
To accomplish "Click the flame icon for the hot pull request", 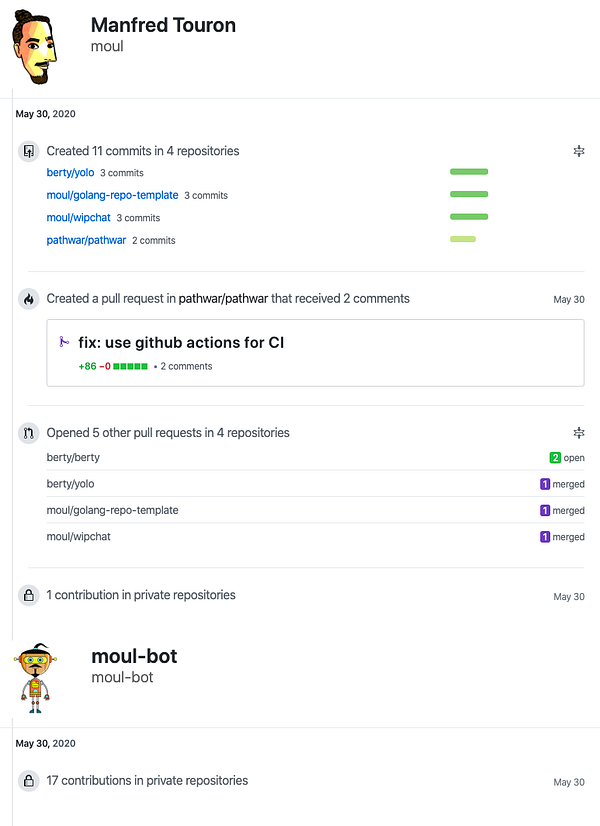I will (x=28, y=299).
